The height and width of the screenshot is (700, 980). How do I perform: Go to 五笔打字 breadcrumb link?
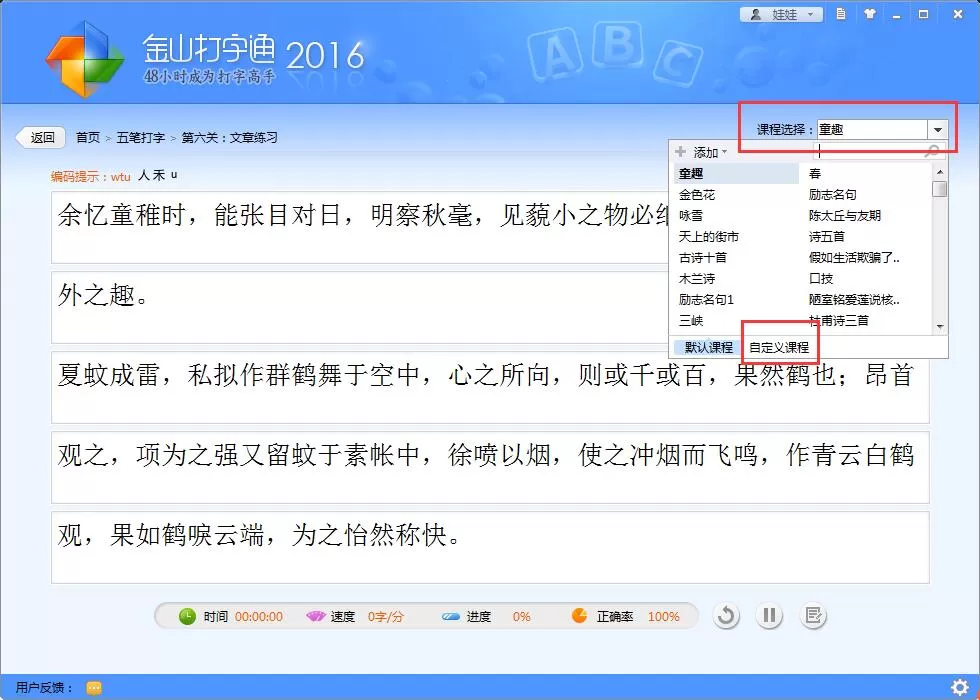click(141, 138)
